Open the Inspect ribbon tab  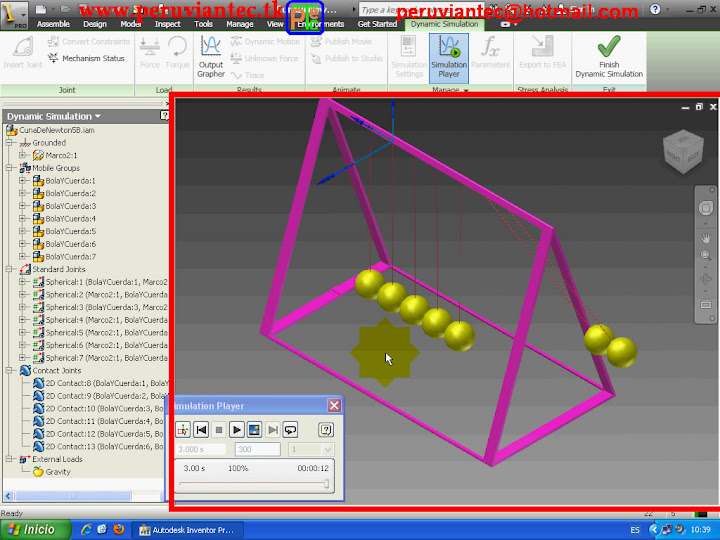[167, 24]
